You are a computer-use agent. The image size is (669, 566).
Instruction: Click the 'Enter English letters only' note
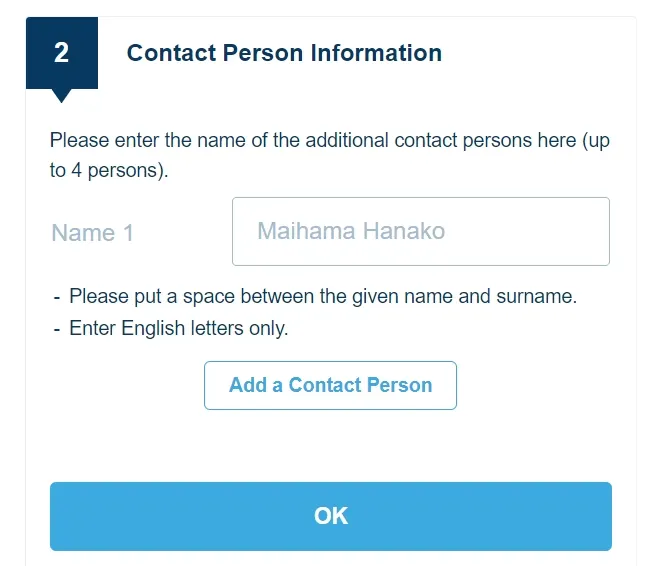(178, 328)
